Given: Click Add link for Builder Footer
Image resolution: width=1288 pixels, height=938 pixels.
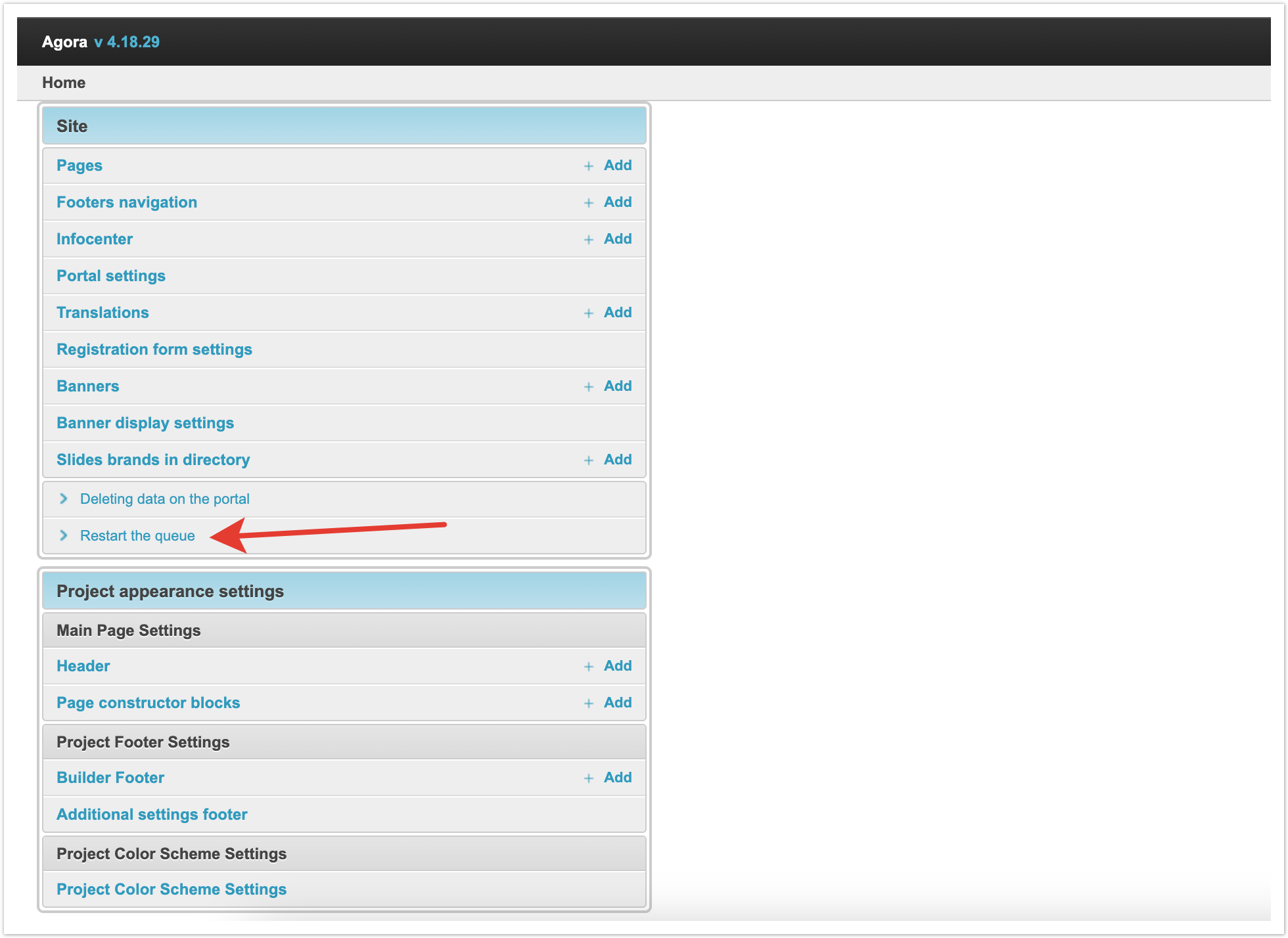Looking at the screenshot, I should point(618,778).
